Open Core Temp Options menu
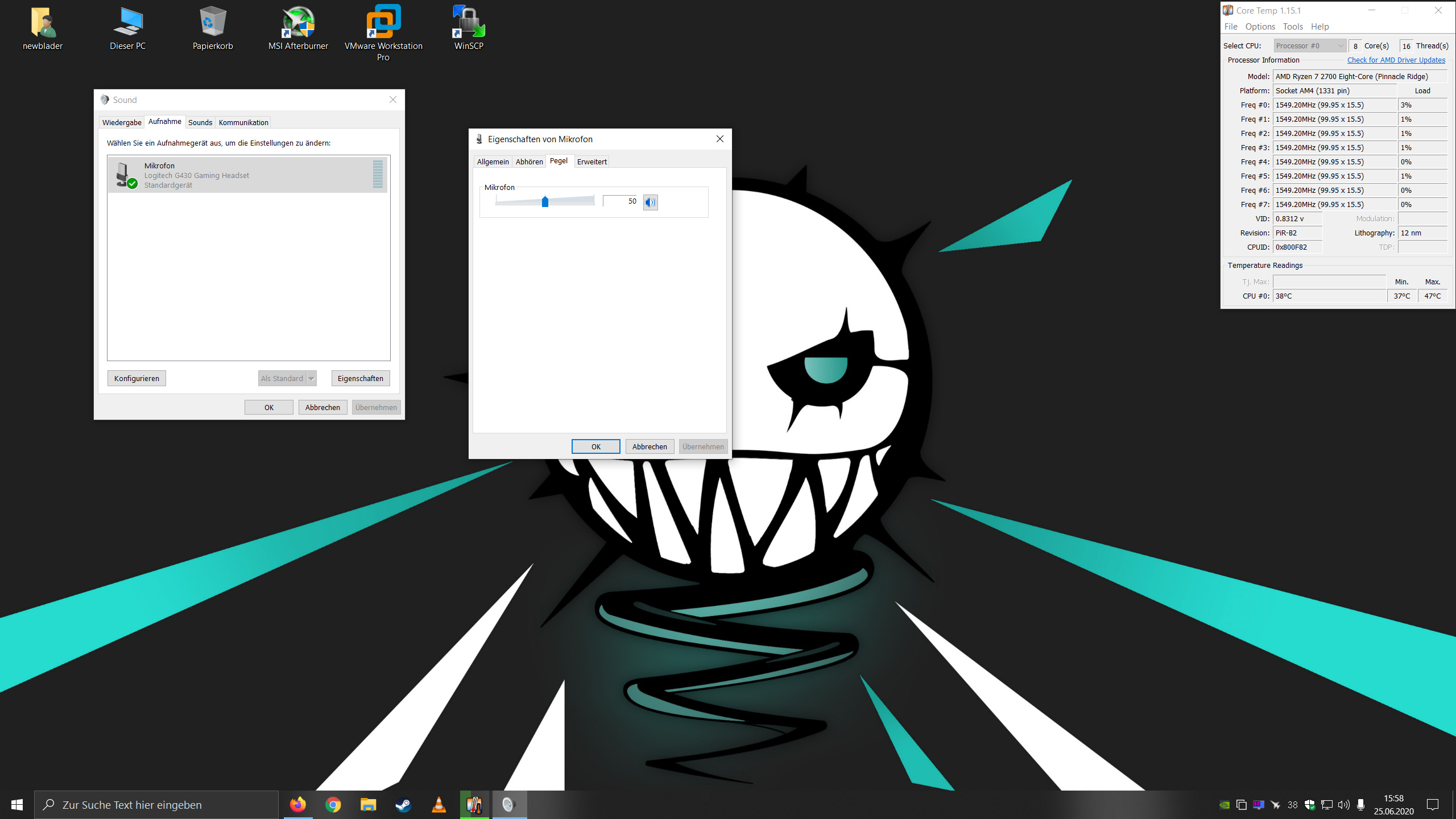Image resolution: width=1456 pixels, height=819 pixels. pyautogui.click(x=1260, y=27)
